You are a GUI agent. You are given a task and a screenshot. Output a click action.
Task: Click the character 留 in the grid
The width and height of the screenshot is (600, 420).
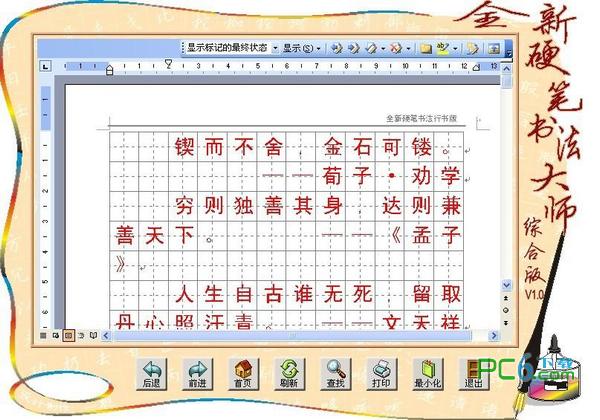[x=421, y=294]
